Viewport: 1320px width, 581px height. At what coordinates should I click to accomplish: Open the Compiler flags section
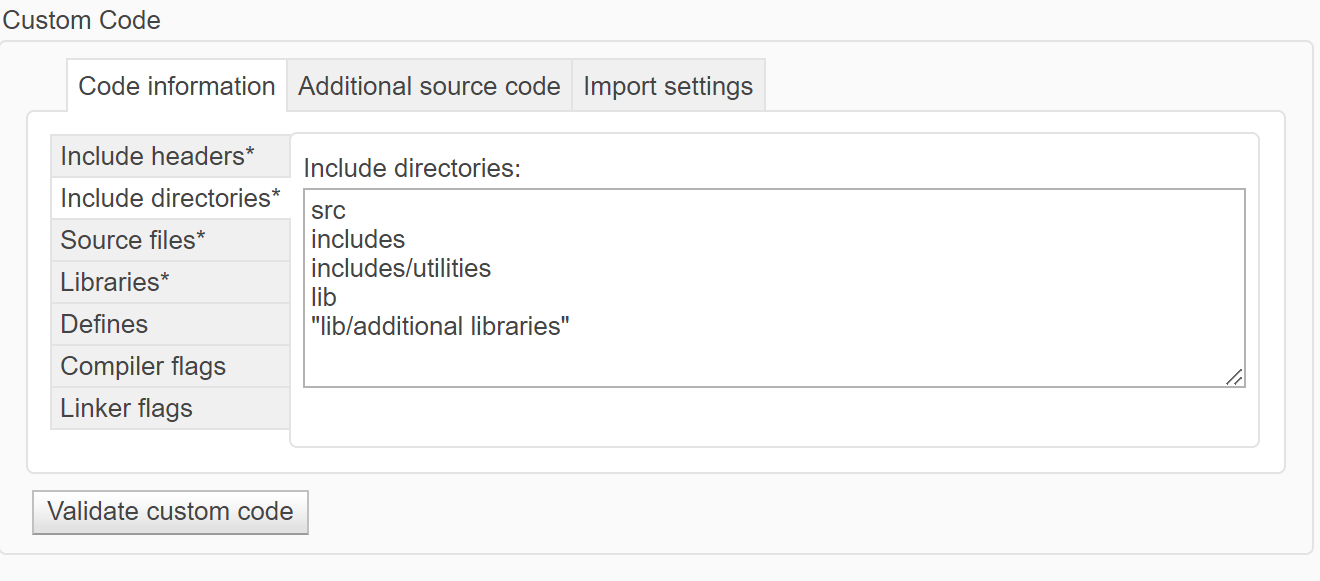143,366
